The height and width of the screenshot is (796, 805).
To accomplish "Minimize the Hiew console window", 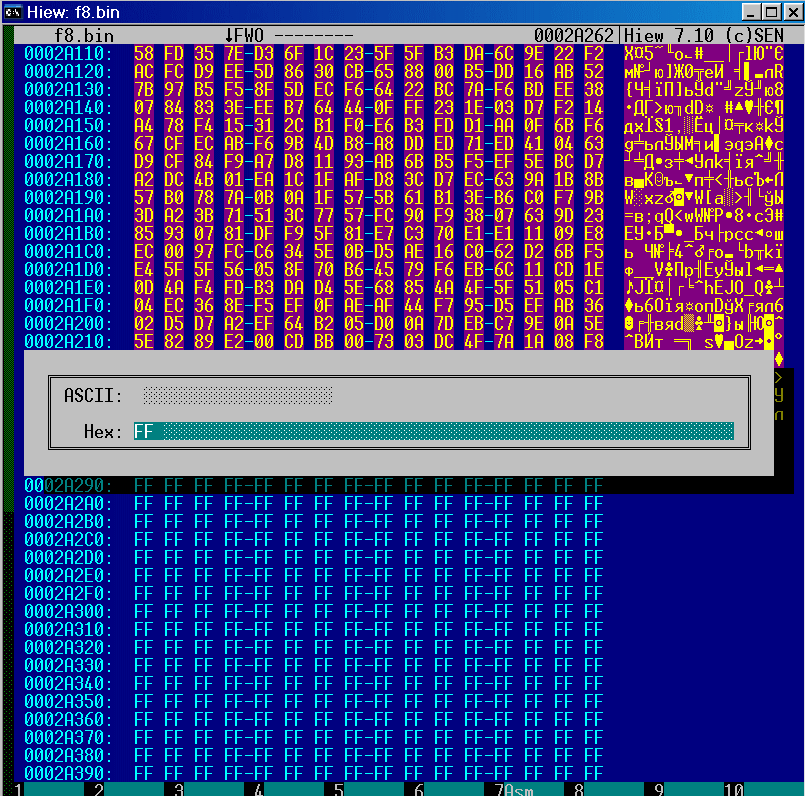I will point(750,12).
